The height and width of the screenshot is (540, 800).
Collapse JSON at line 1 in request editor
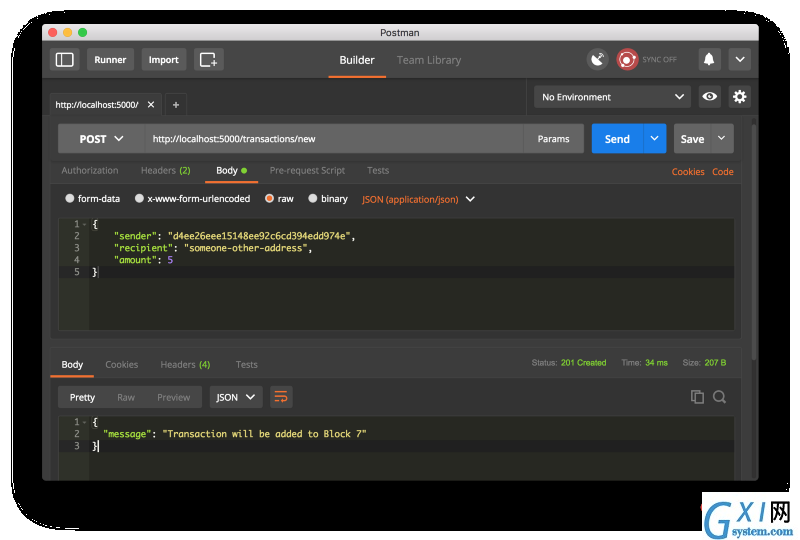(85, 224)
